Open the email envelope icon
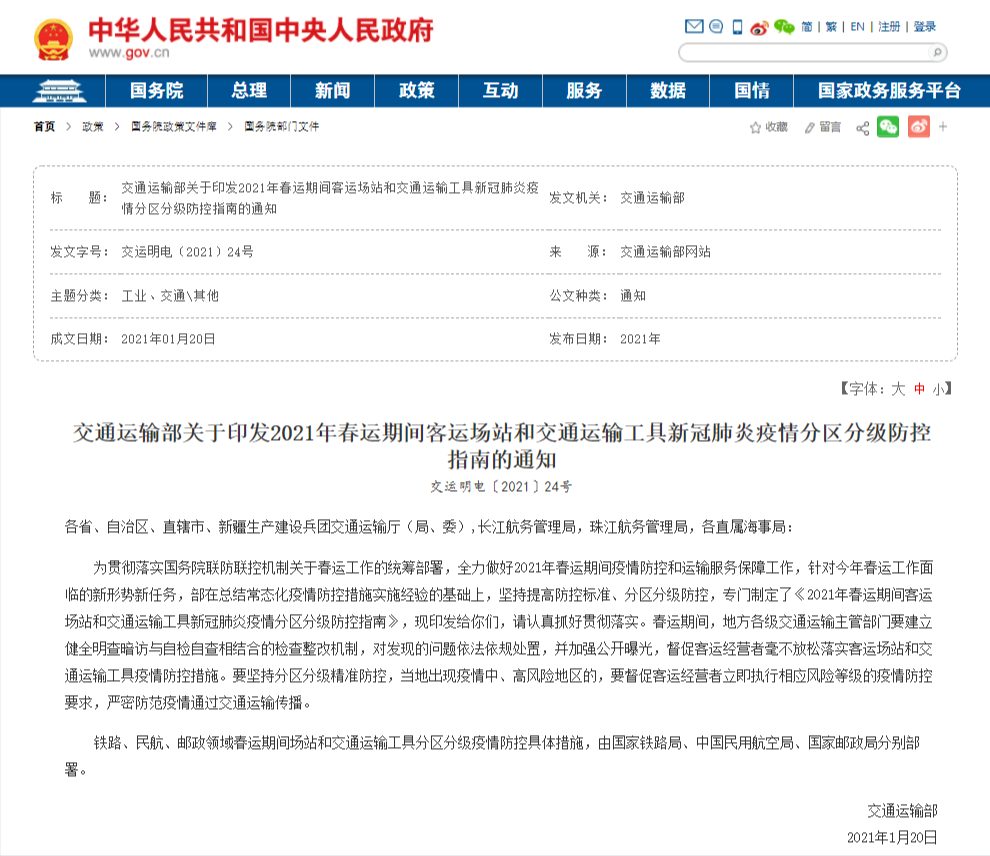 coord(694,27)
